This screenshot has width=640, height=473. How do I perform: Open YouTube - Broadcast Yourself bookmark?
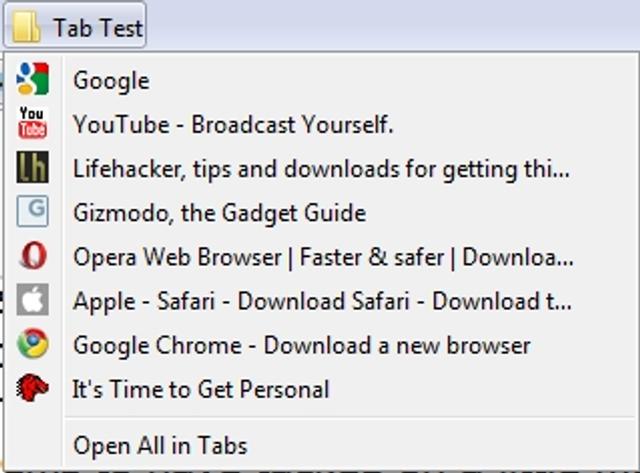[x=233, y=125]
